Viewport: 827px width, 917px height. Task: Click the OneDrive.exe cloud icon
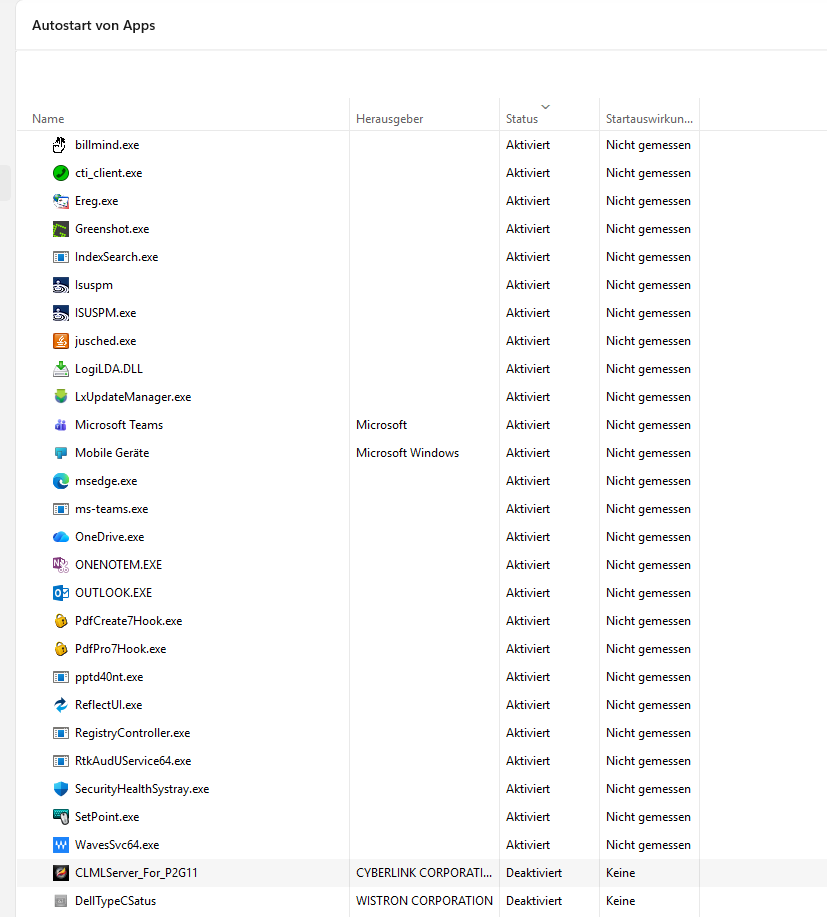click(60, 537)
